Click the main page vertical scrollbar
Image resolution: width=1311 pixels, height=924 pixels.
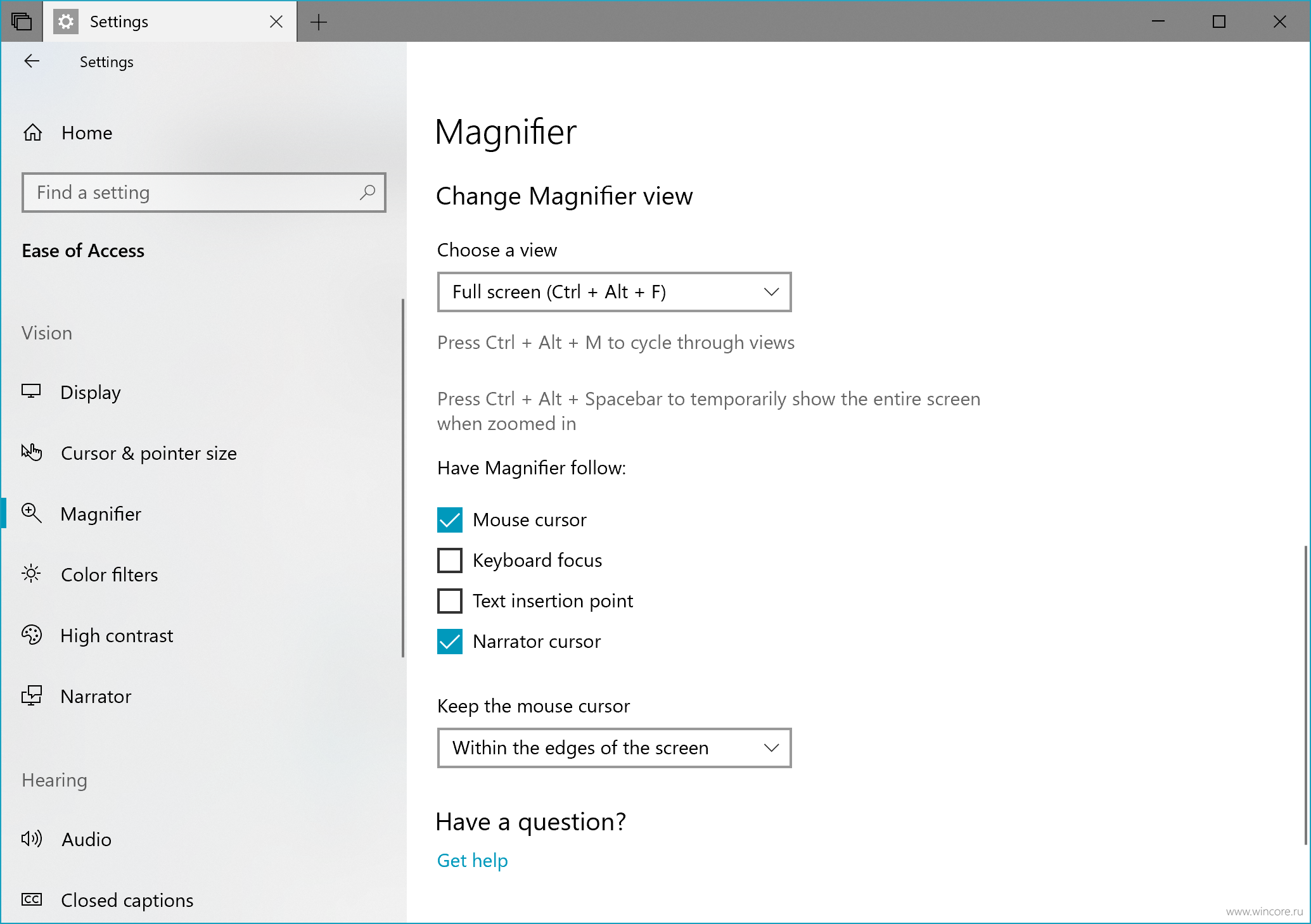(x=1306, y=695)
